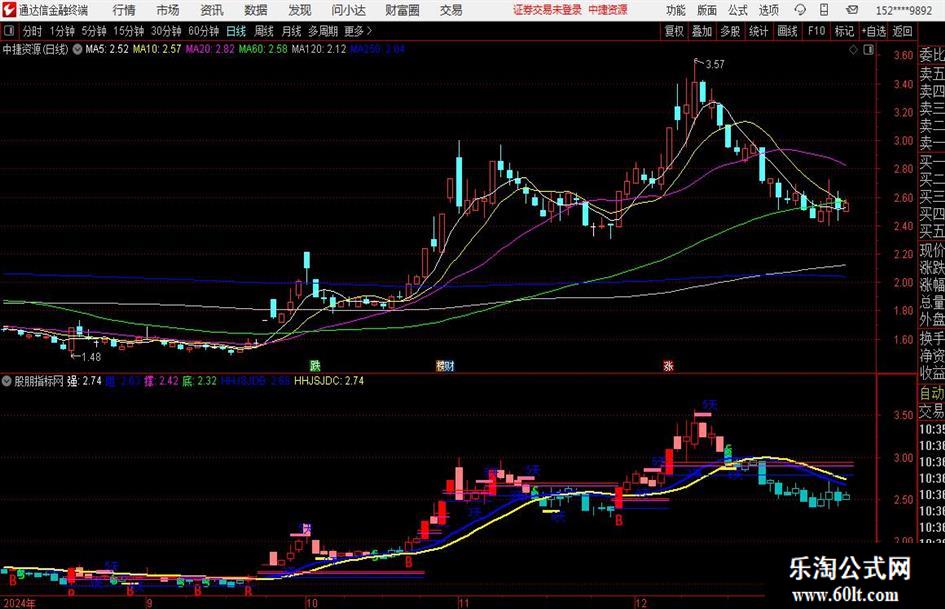Click the 模财 event marker on the chart
This screenshot has height=609, width=945.
pos(445,365)
